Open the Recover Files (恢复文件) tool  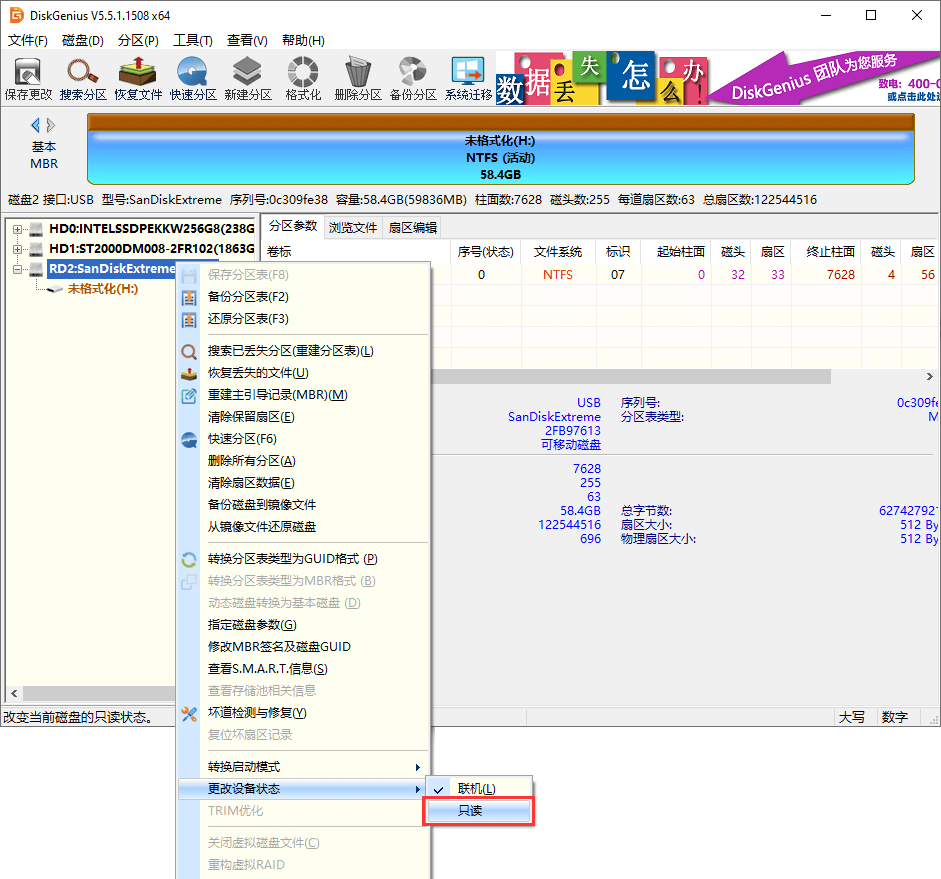coord(138,78)
